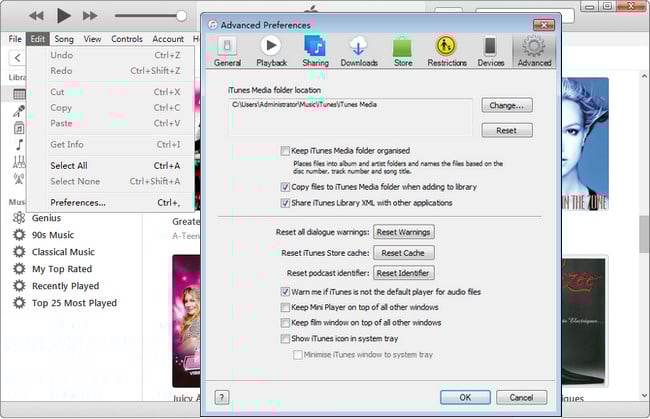Image resolution: width=650 pixels, height=419 pixels.
Task: Click the back arrow button in iTunes
Action: pyautogui.click(x=17, y=58)
